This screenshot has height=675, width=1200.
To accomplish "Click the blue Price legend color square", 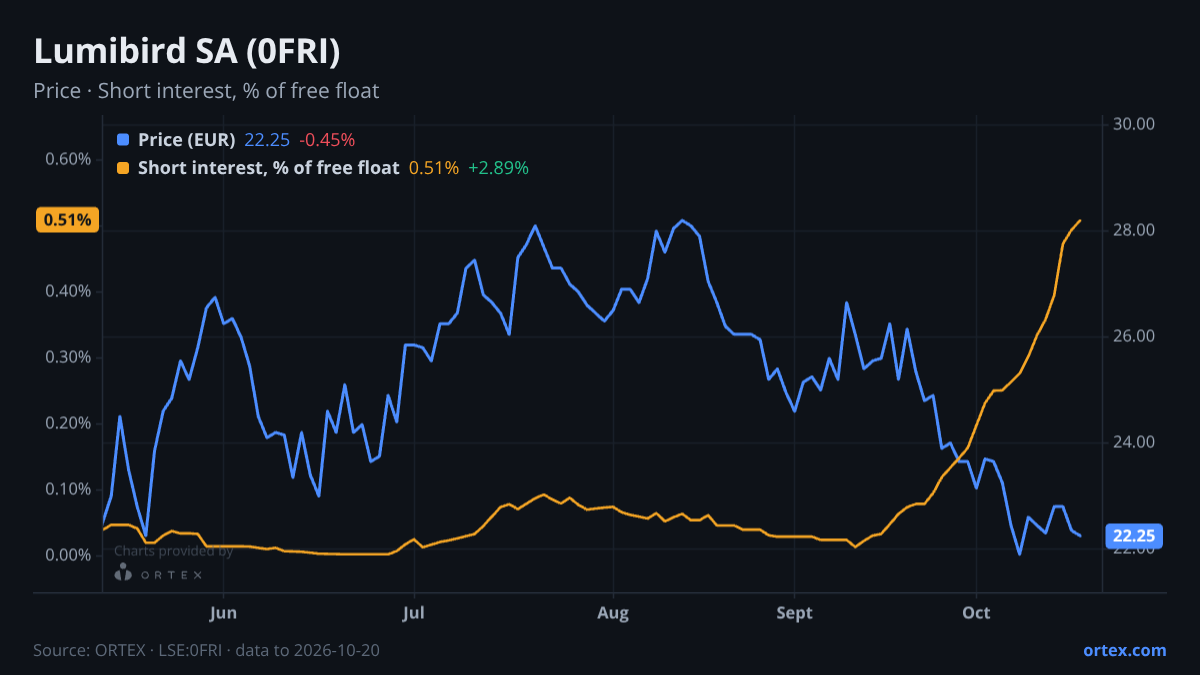I will 123,140.
